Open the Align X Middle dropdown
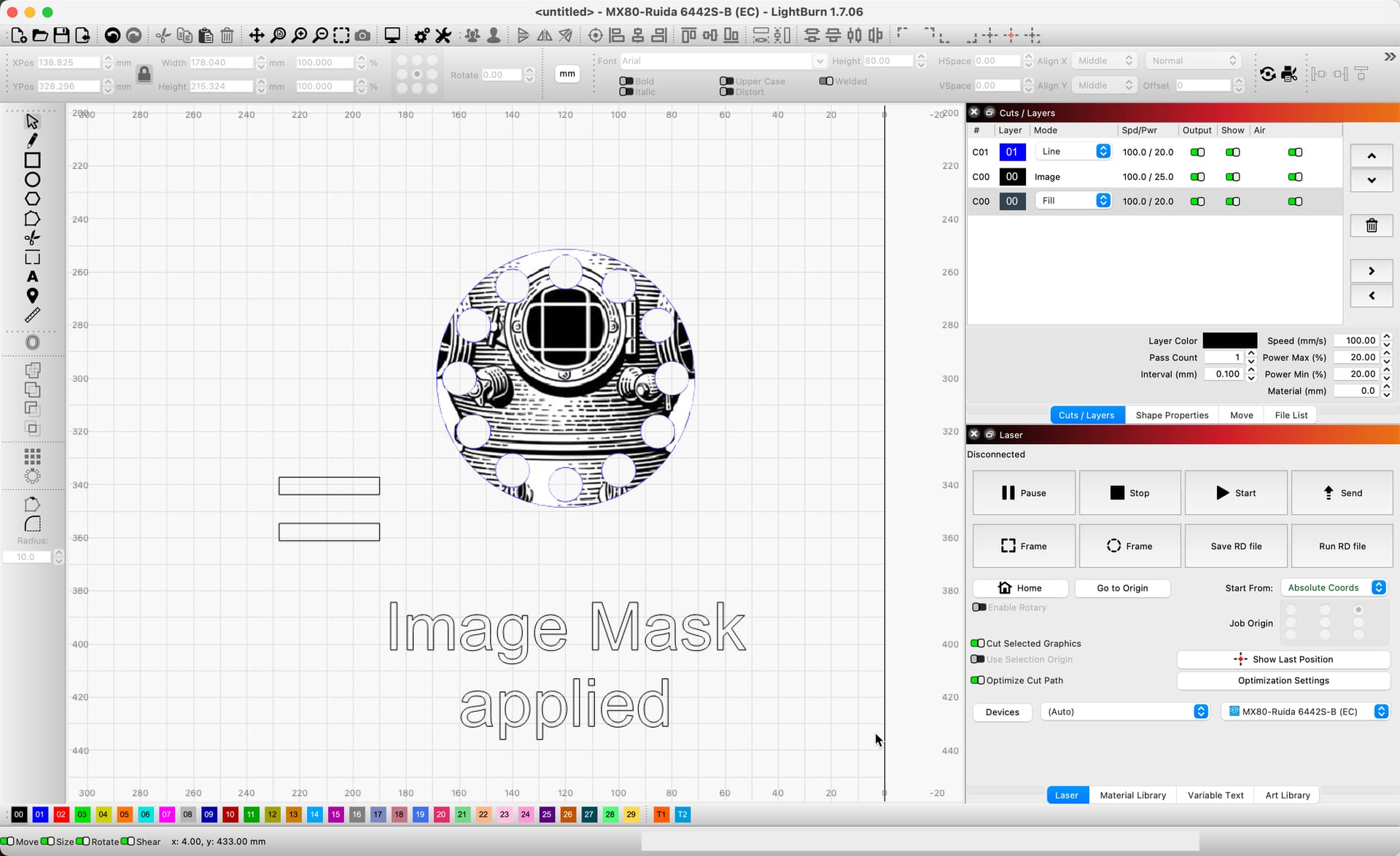The height and width of the screenshot is (856, 1400). [x=1105, y=61]
